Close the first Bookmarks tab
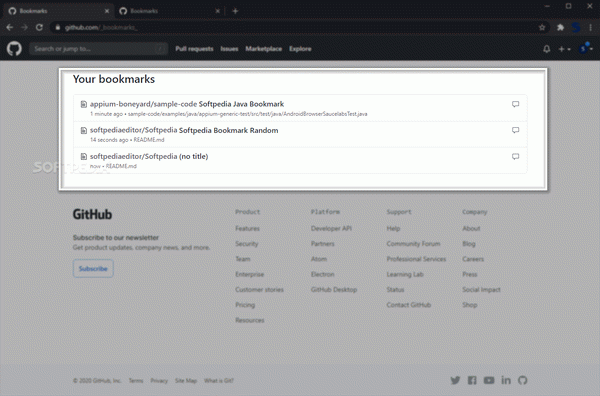This screenshot has height=396, width=600. coord(107,11)
